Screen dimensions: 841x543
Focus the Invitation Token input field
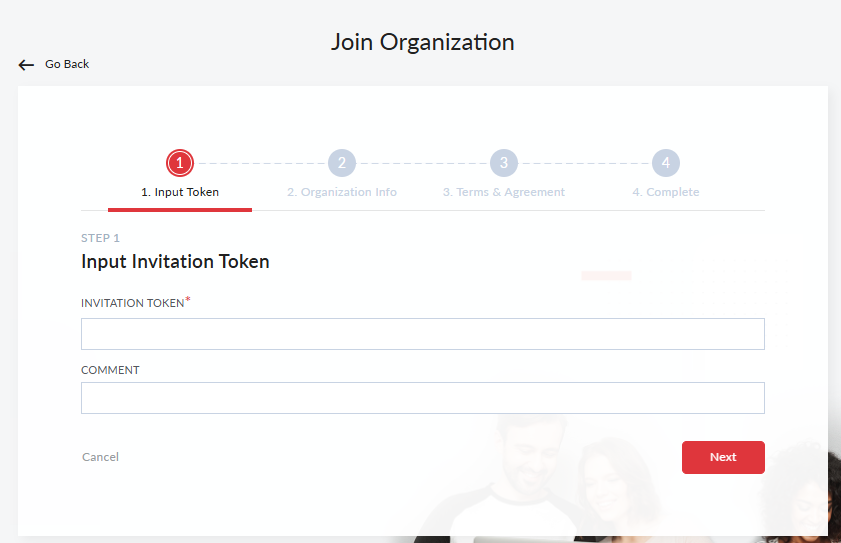(x=422, y=334)
